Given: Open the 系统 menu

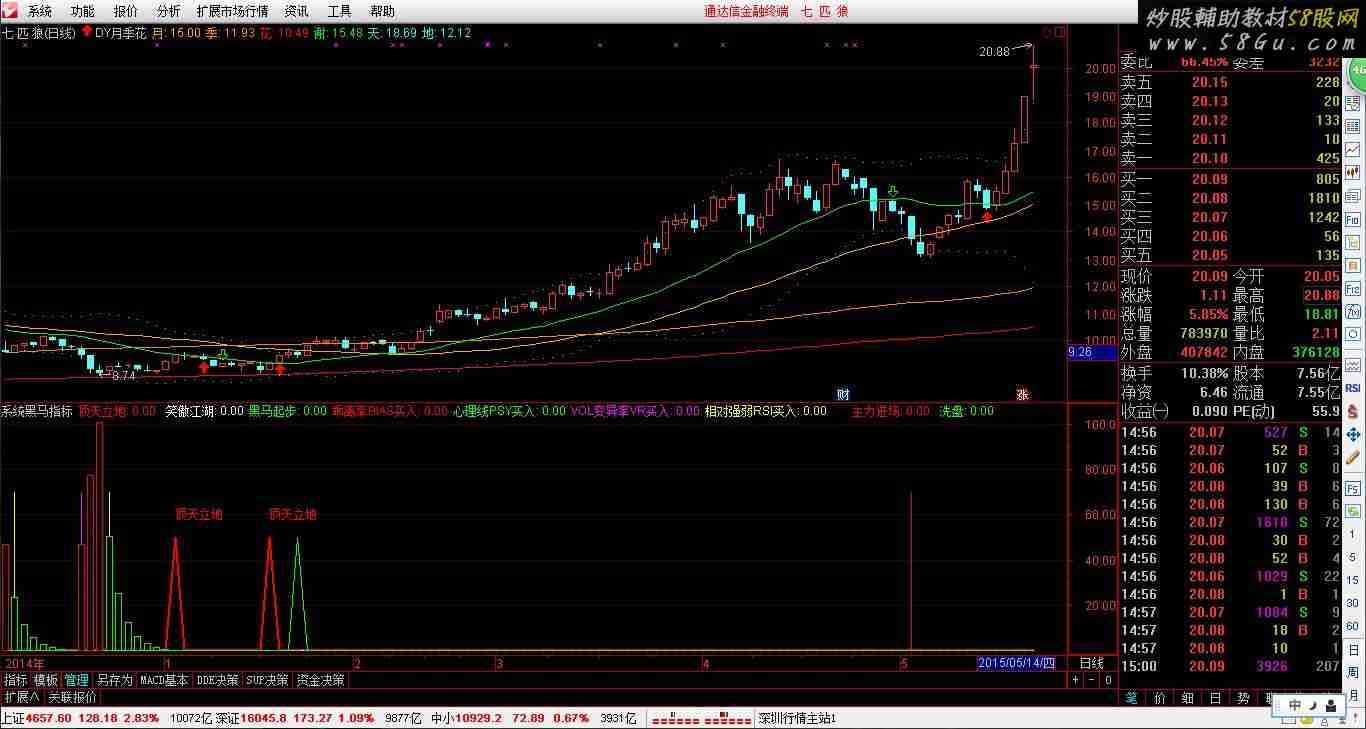Looking at the screenshot, I should click(x=39, y=12).
